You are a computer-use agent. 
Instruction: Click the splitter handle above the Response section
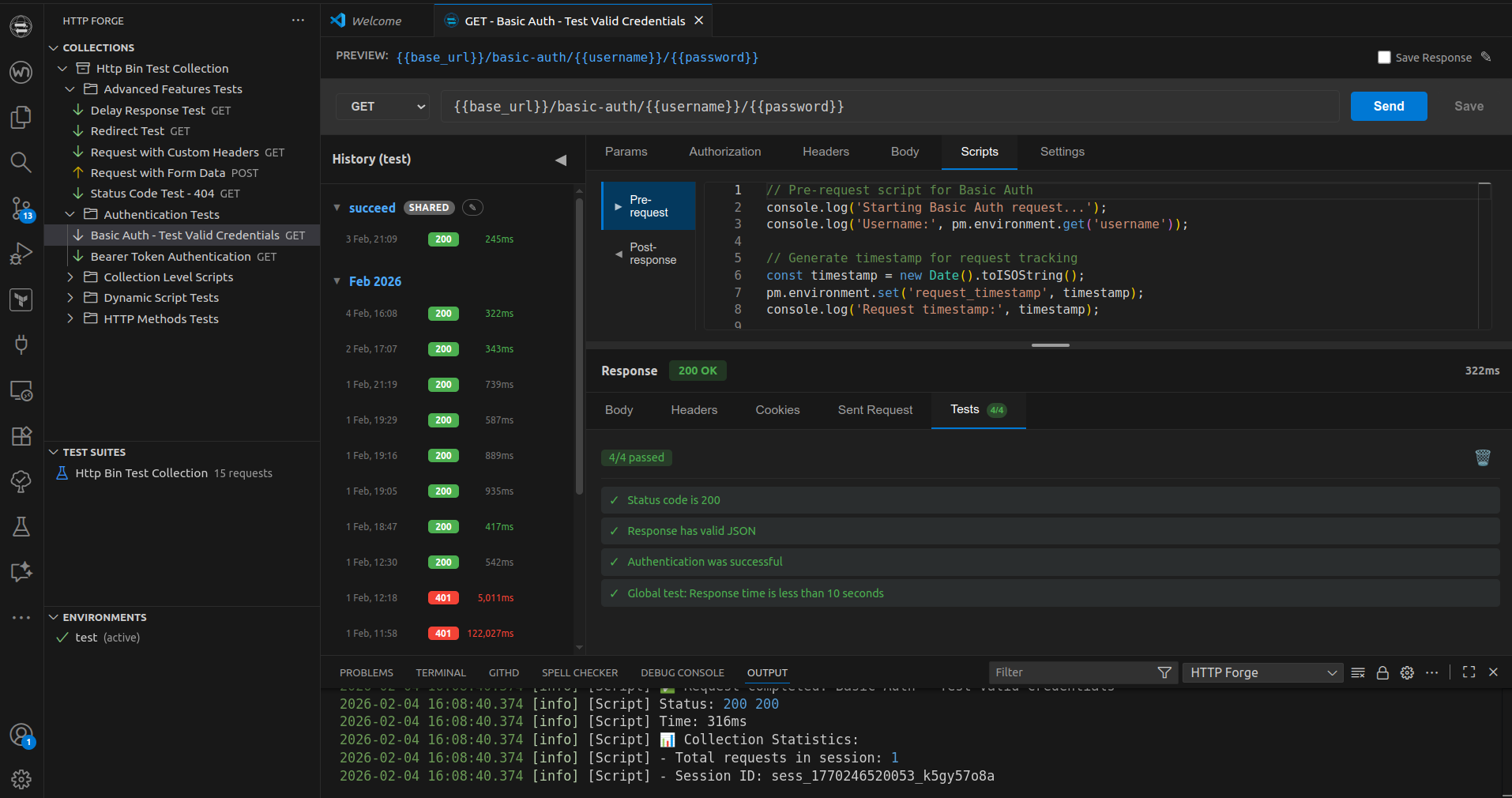pos(1051,345)
